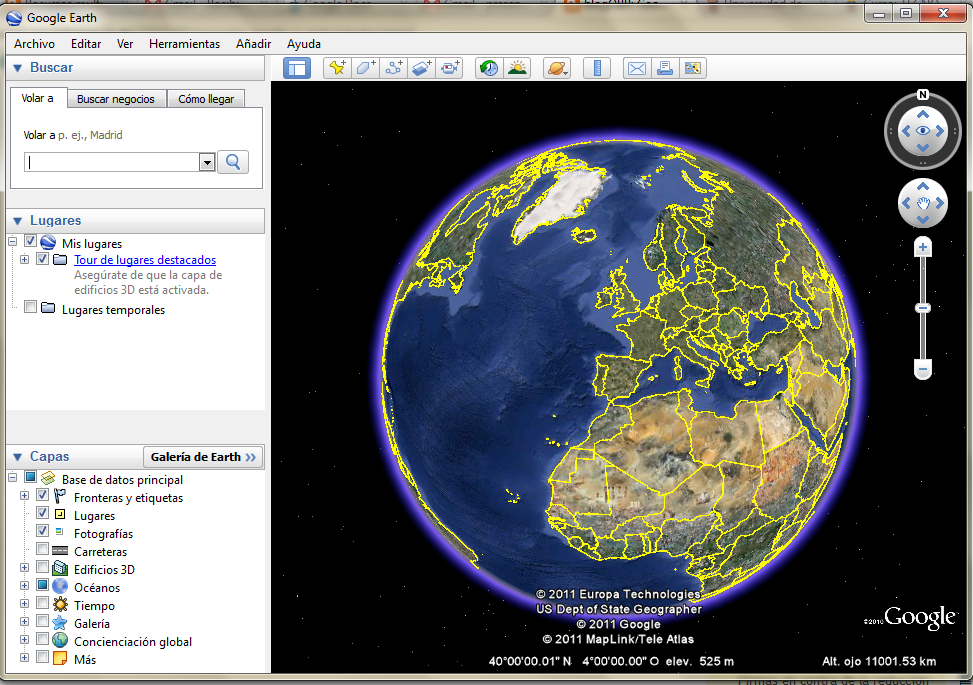This screenshot has height=685, width=973.
Task: Zoom in using the plus on the zoom slider
Action: [x=922, y=245]
